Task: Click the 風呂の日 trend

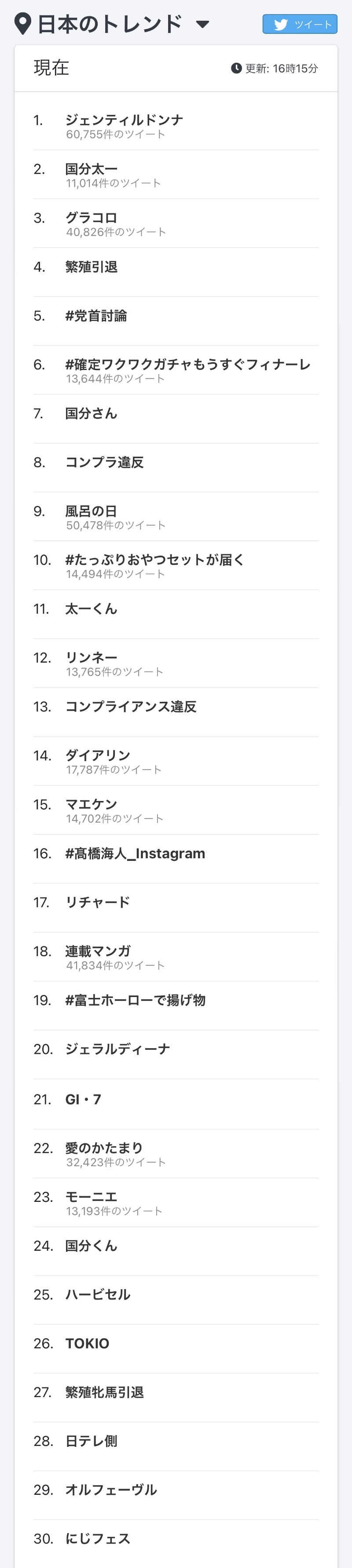Action: tap(91, 511)
